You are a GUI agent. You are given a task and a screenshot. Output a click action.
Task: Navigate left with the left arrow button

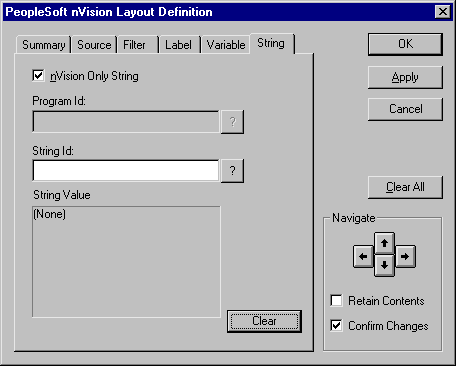pos(363,256)
